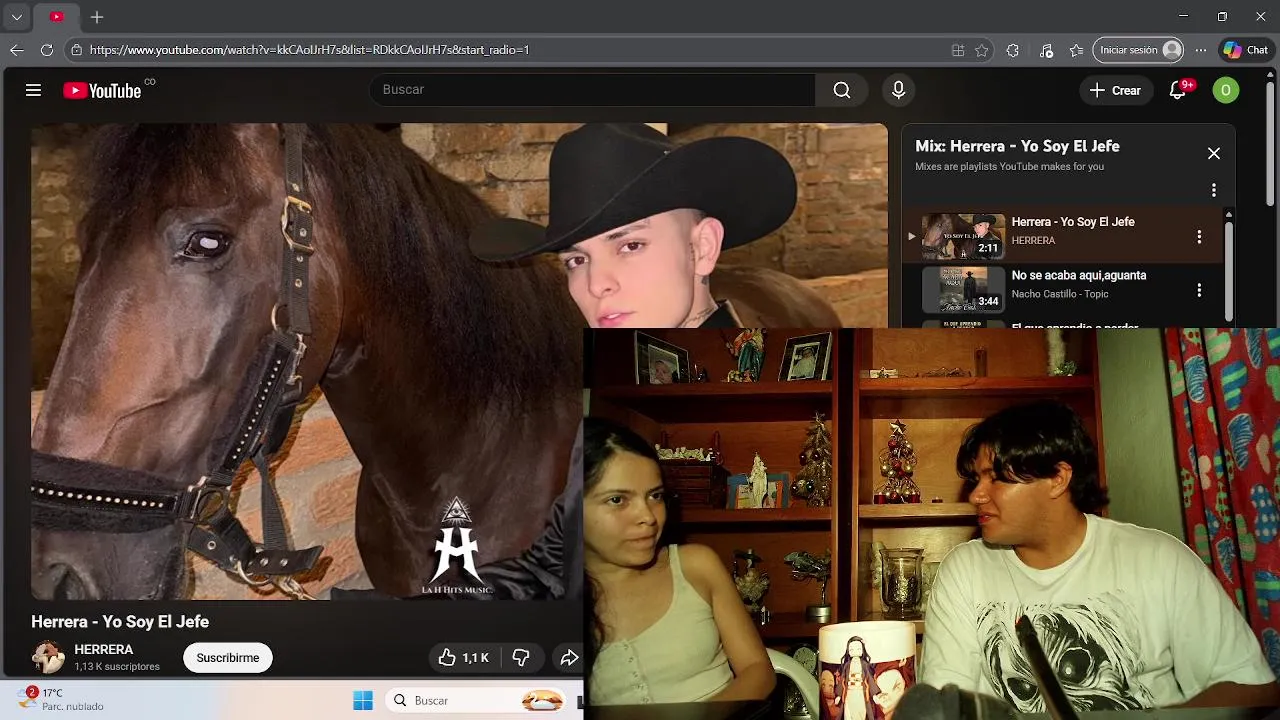Open browser extensions puzzle icon
Screen dimensions: 1280x720
pyautogui.click(x=1013, y=50)
